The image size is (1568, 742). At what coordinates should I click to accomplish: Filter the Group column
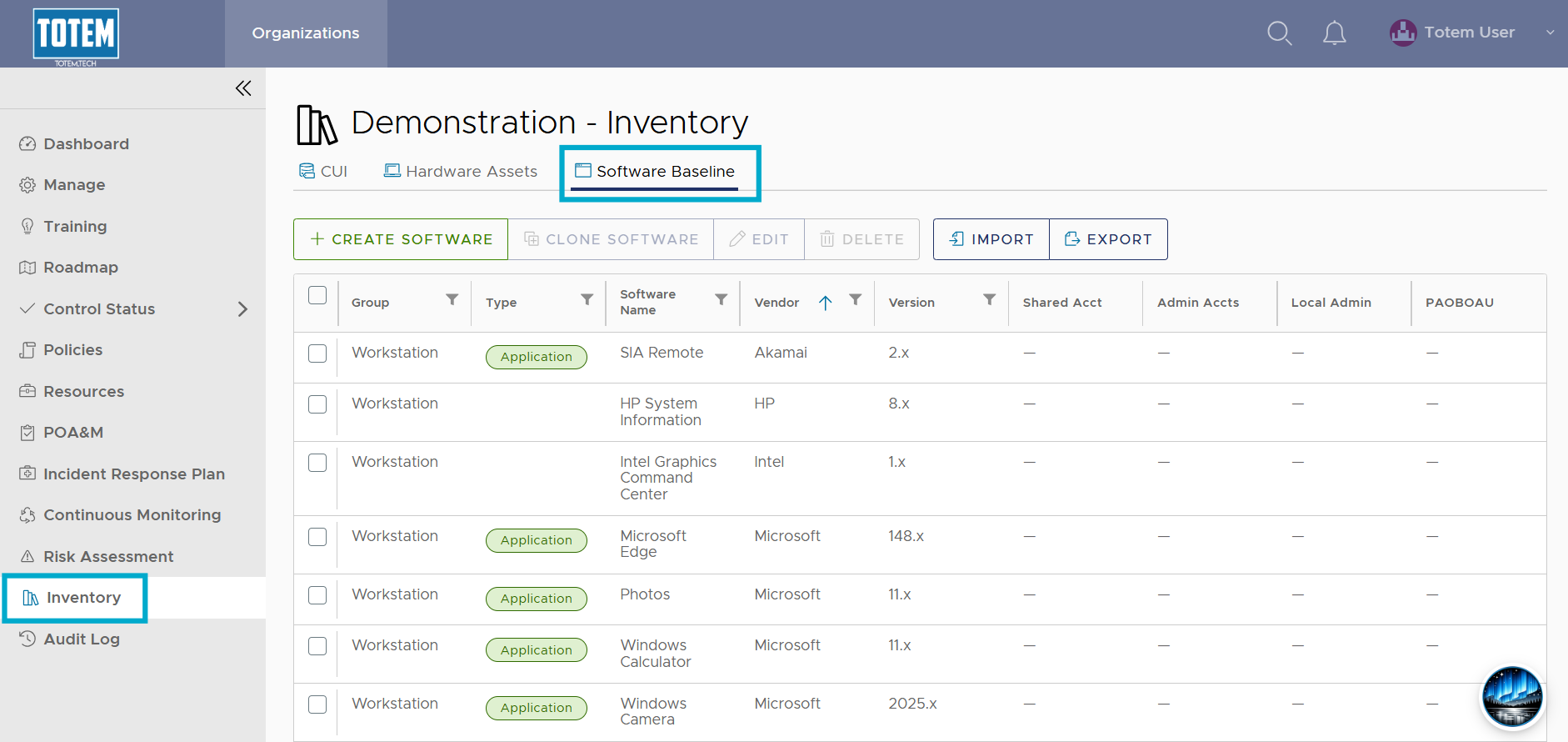[452, 299]
